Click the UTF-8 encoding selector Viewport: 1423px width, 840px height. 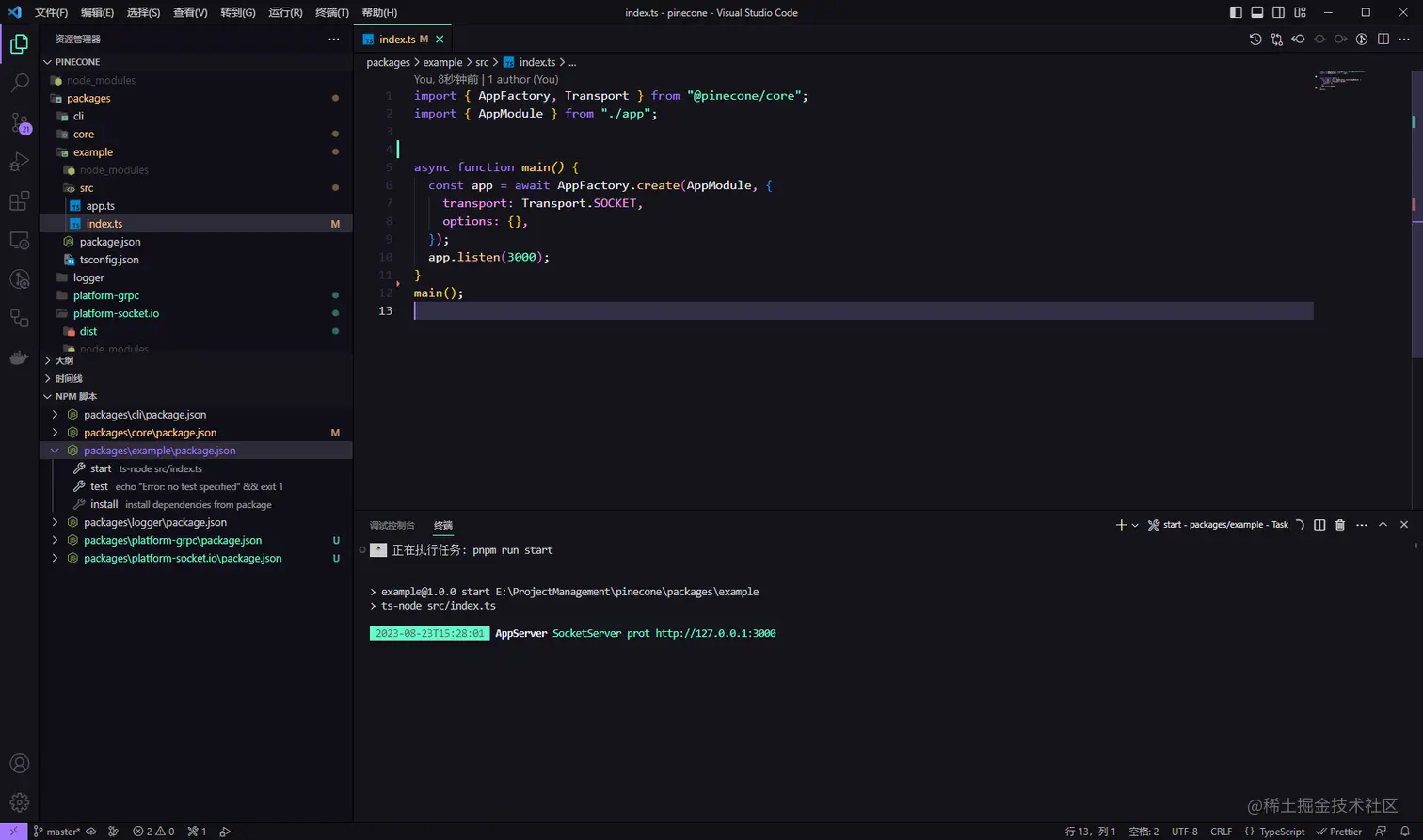coord(1185,832)
